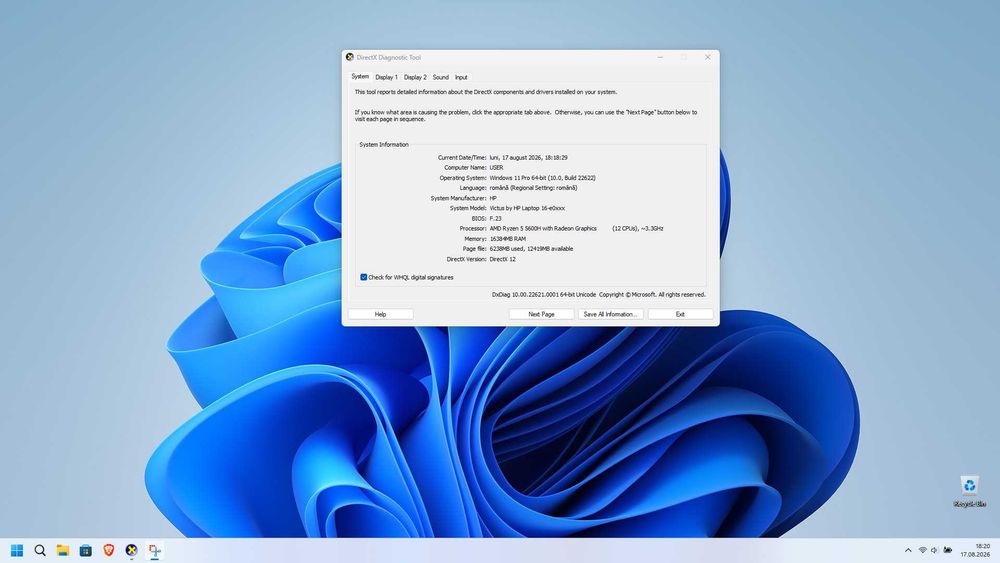This screenshot has width=1000, height=563.
Task: Click the Help button
Action: 381,314
